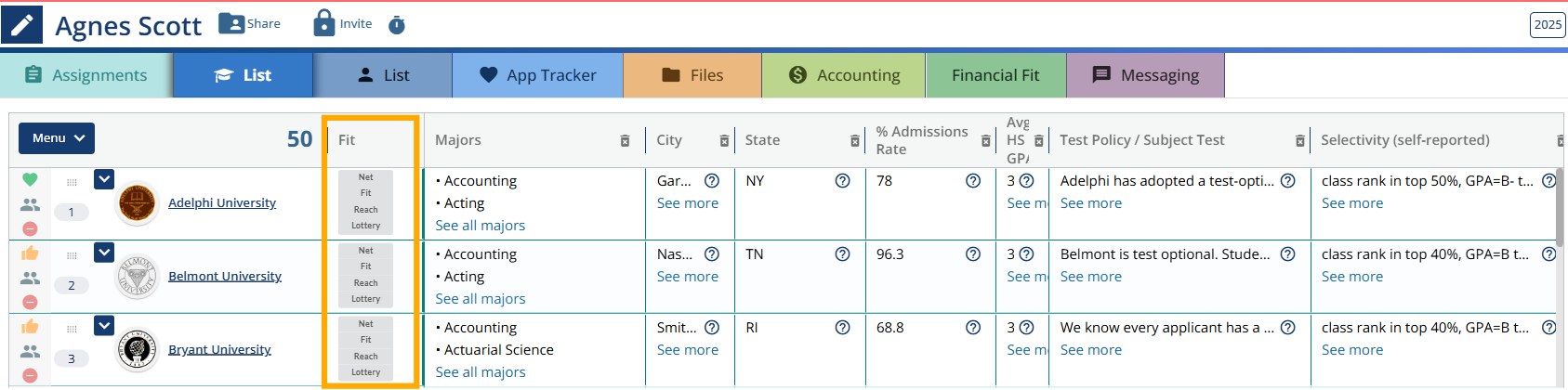Click the red remove icon for Belmont University
1568x390 pixels.
pyautogui.click(x=30, y=302)
